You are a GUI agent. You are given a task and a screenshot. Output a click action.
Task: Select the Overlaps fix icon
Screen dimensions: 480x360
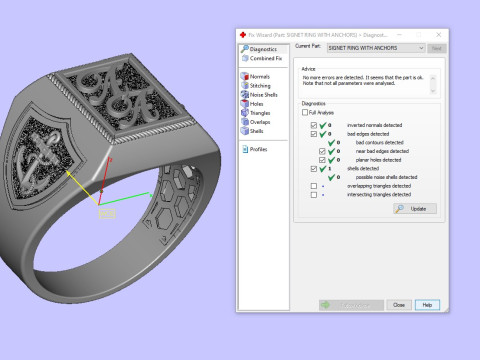[x=245, y=122]
